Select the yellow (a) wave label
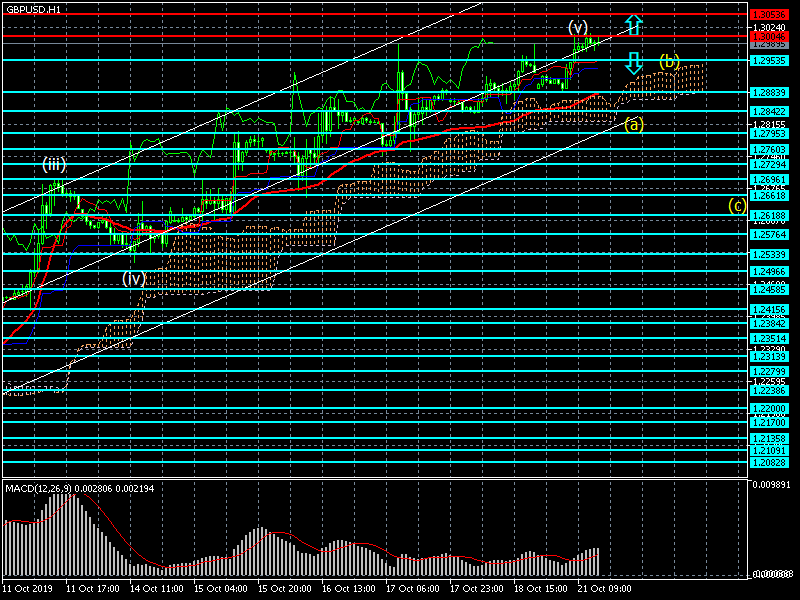800x600 pixels. coord(633,124)
